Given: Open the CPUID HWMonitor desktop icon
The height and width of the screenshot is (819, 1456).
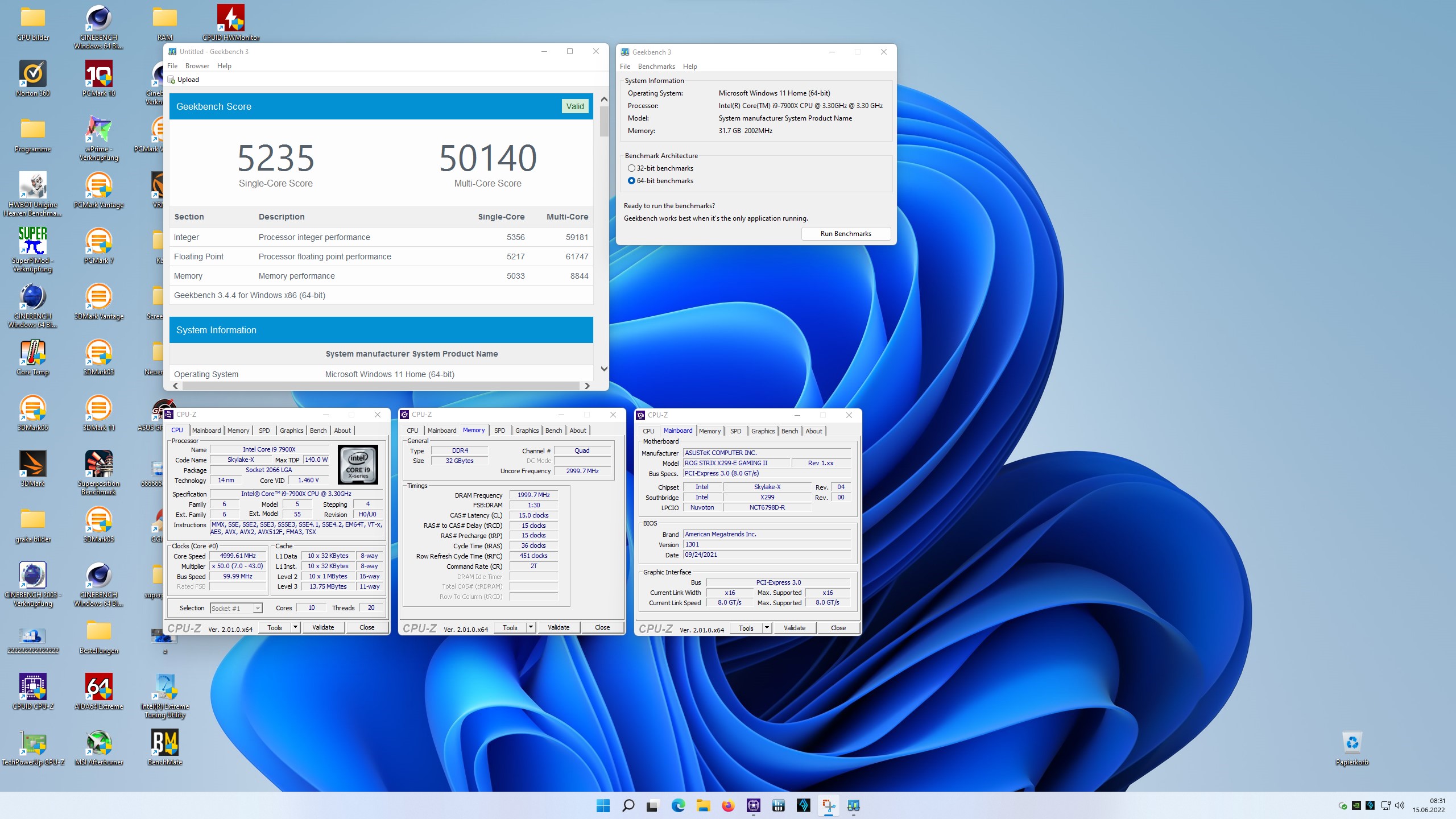Looking at the screenshot, I should [230, 23].
